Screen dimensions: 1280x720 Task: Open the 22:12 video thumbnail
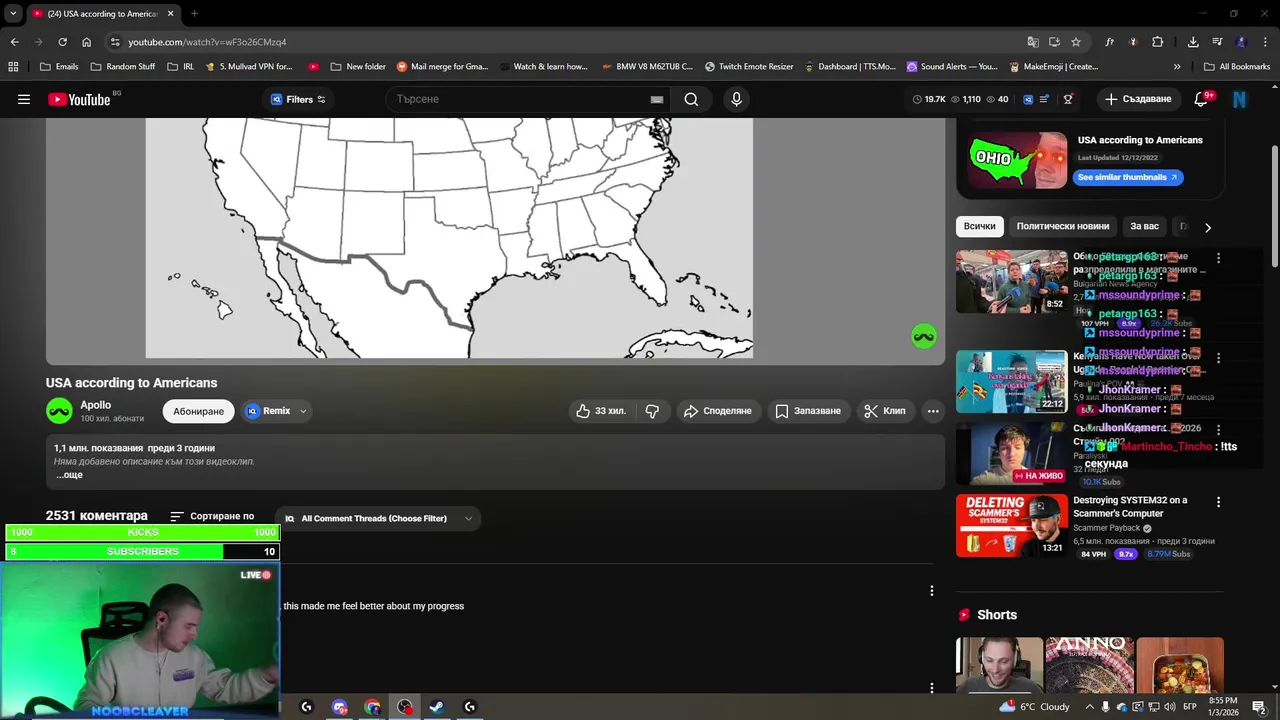pyautogui.click(x=1011, y=381)
